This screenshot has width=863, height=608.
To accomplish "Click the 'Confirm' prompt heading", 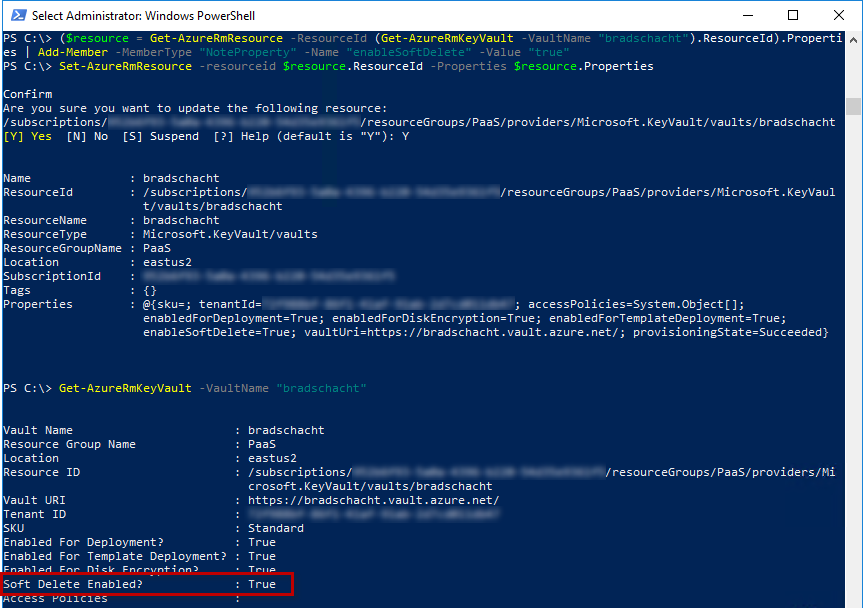I will click(28, 94).
